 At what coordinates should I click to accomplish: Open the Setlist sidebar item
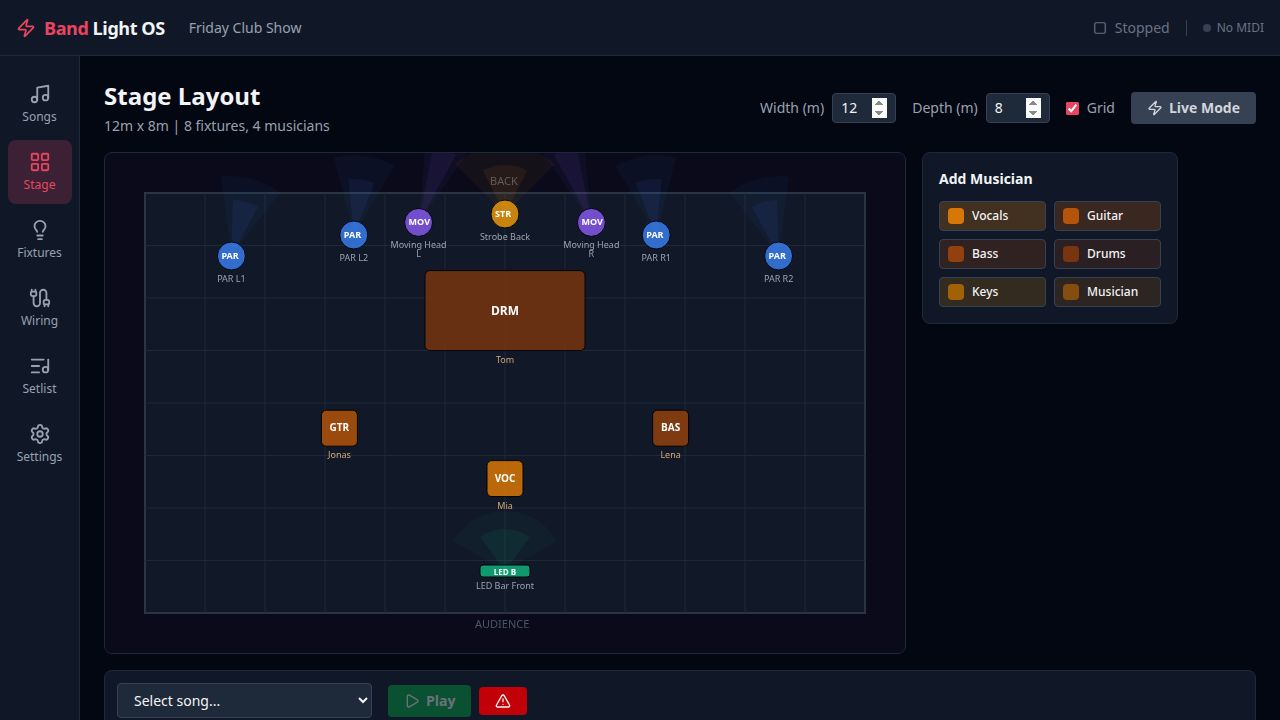tap(39, 376)
